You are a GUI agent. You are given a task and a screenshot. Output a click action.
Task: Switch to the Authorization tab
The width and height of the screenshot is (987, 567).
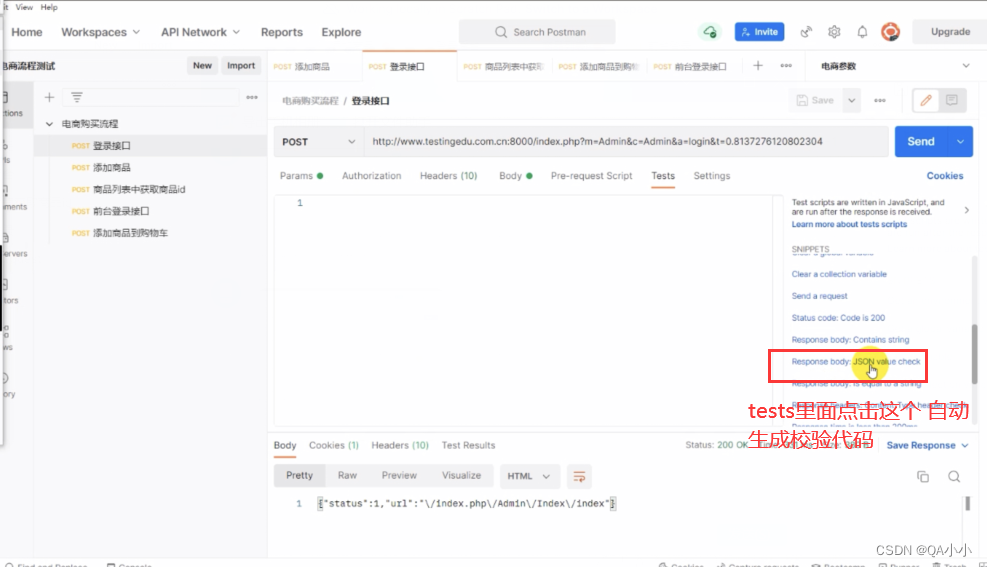click(371, 176)
